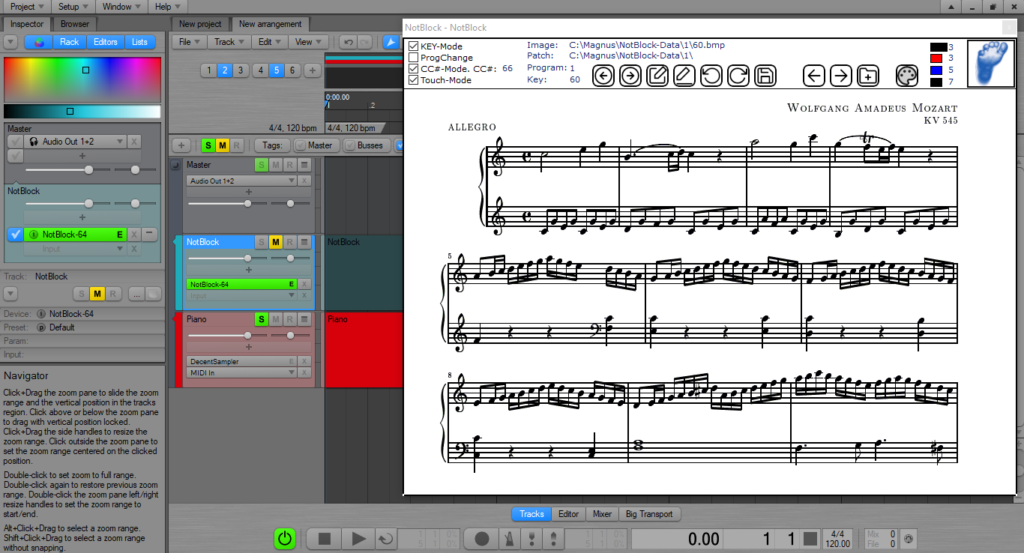Open the File dropdown in arrangement toolbar

point(189,42)
